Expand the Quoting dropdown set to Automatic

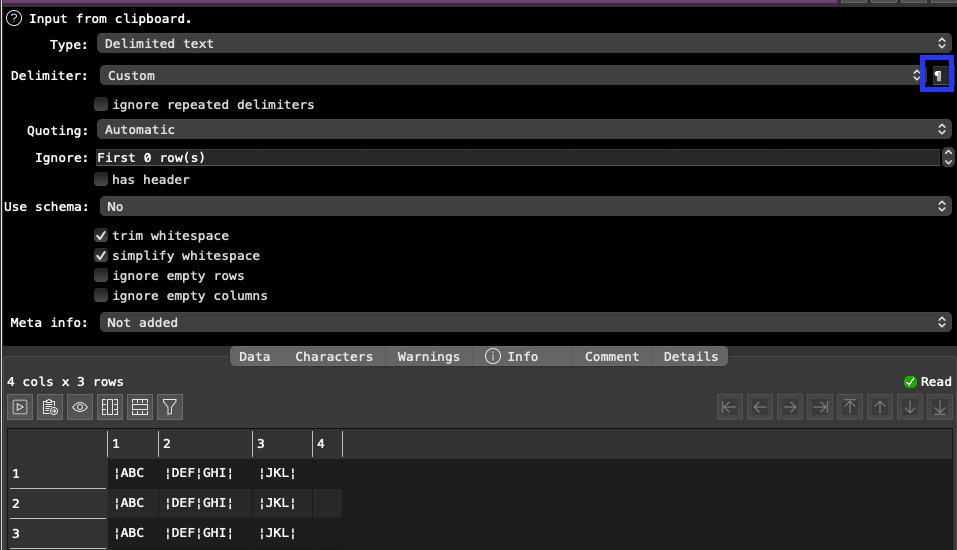click(x=524, y=129)
